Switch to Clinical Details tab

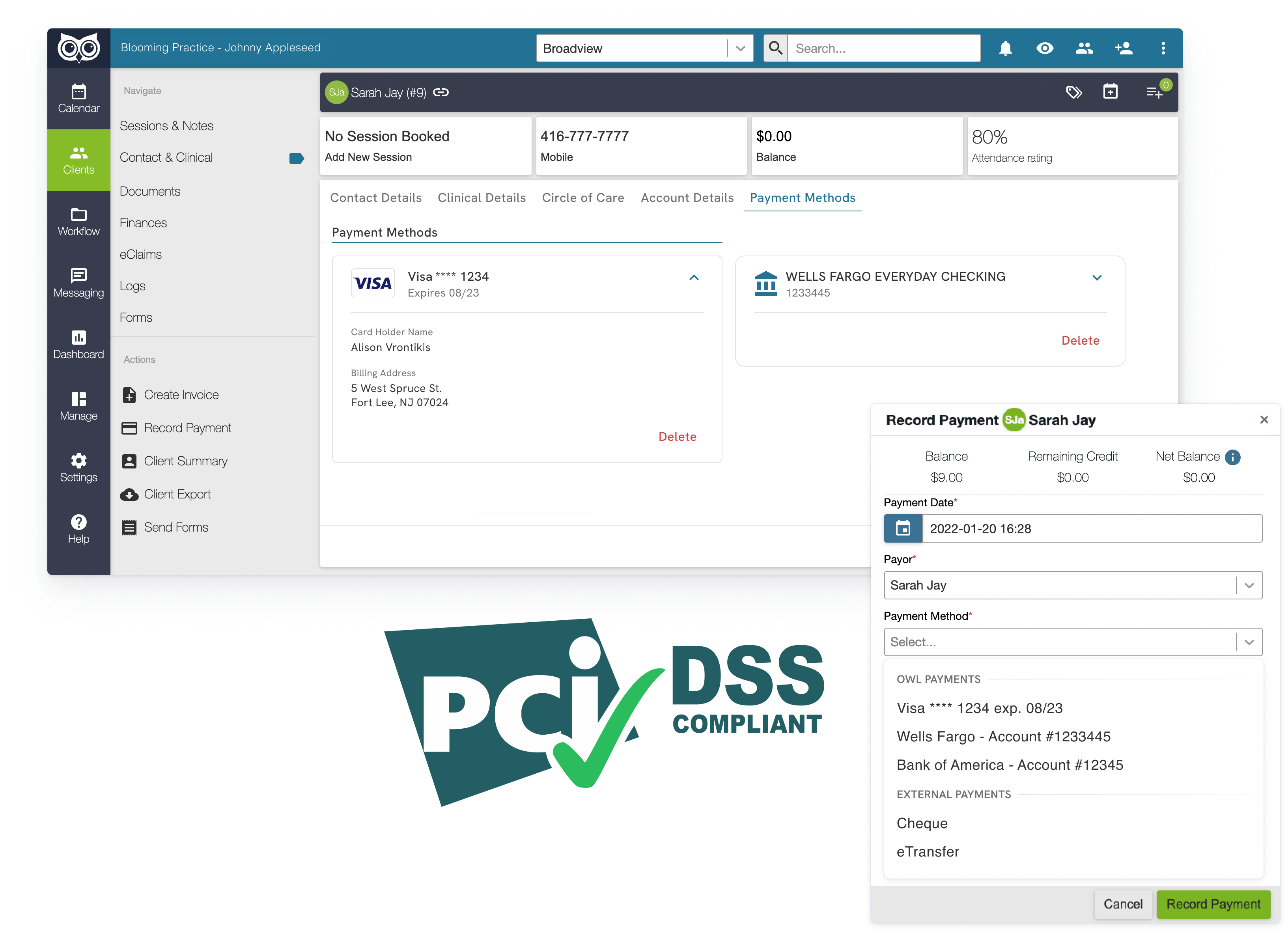click(481, 198)
